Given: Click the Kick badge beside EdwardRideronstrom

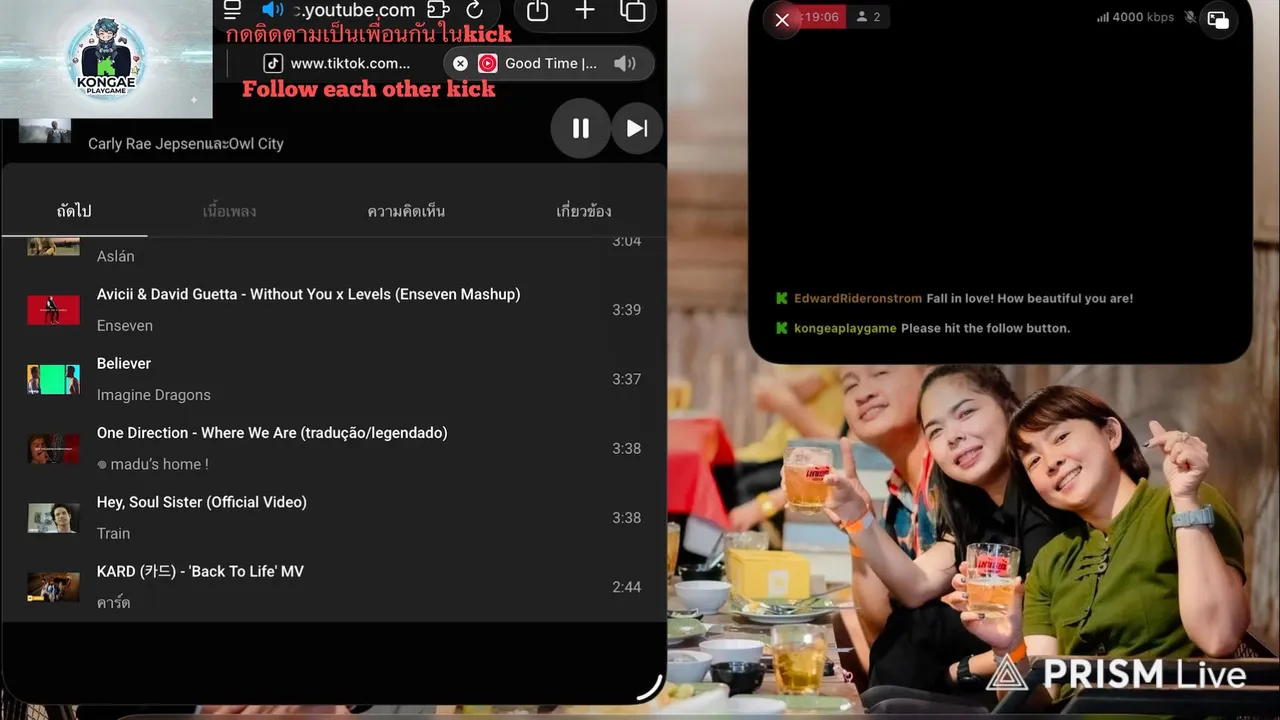Looking at the screenshot, I should [782, 298].
